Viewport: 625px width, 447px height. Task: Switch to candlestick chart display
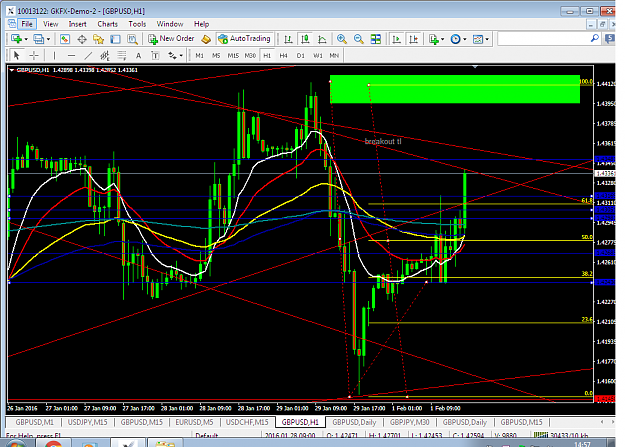pyautogui.click(x=305, y=39)
